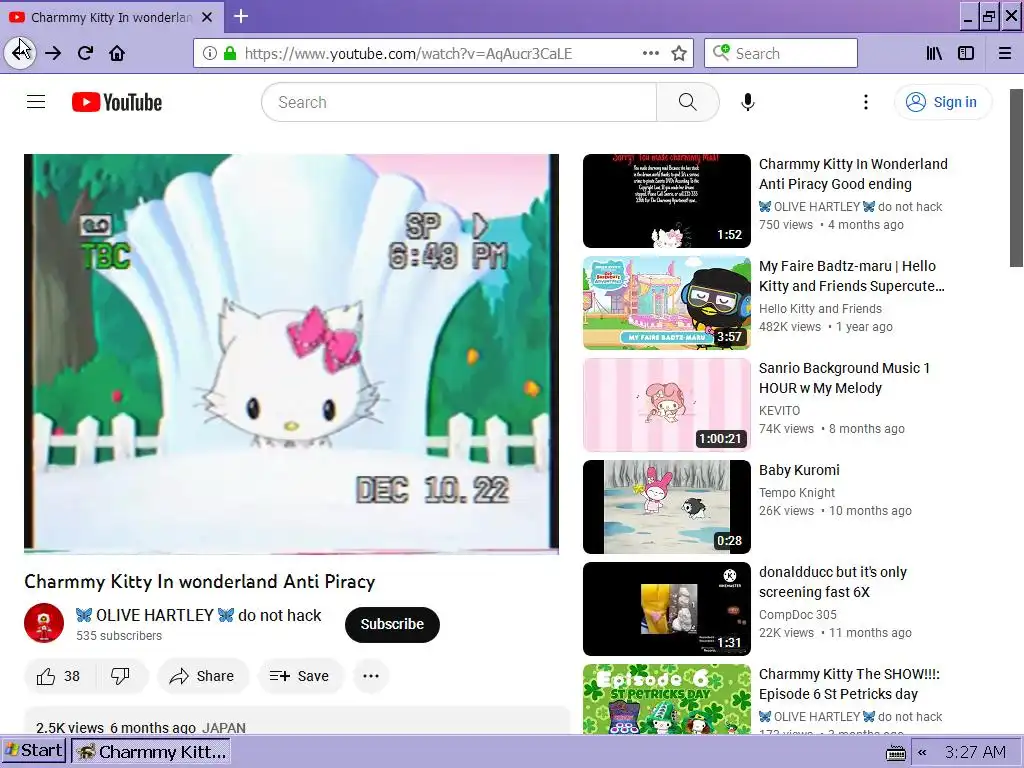This screenshot has width=1024, height=768.
Task: Open OLIVE HARTLEY channel avatar
Action: [44, 623]
